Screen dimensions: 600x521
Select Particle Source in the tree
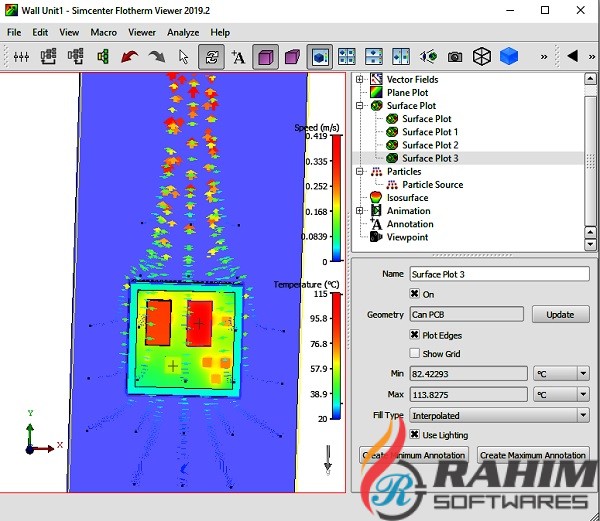(x=432, y=185)
